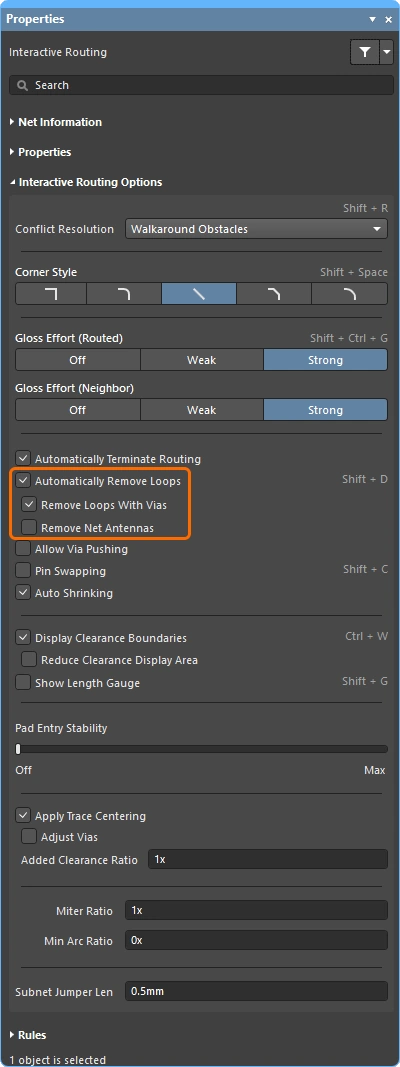Viewport: 400px width, 1067px height.
Task: Enable Remove Net Antennas
Action: (29, 527)
